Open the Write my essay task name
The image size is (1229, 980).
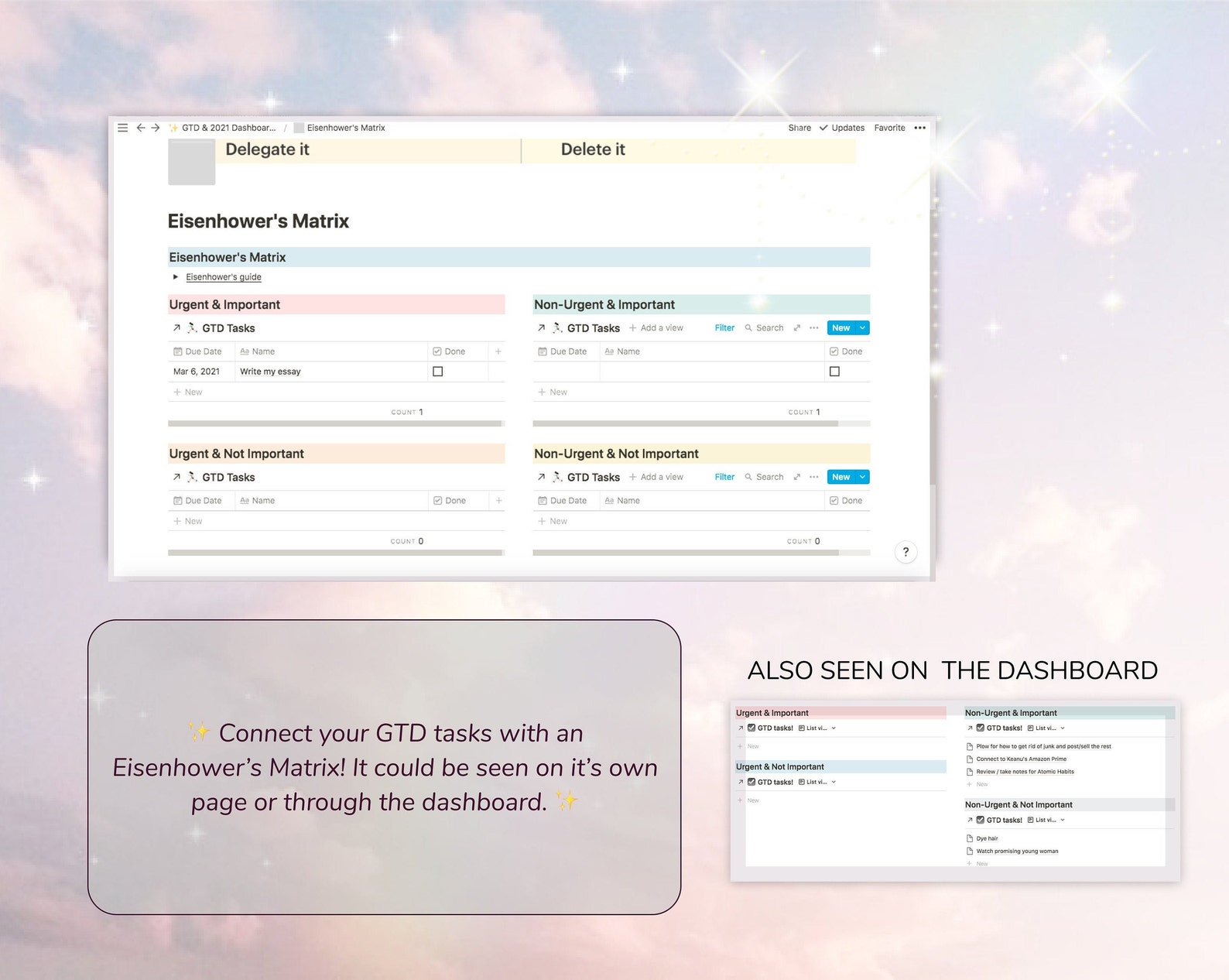270,372
